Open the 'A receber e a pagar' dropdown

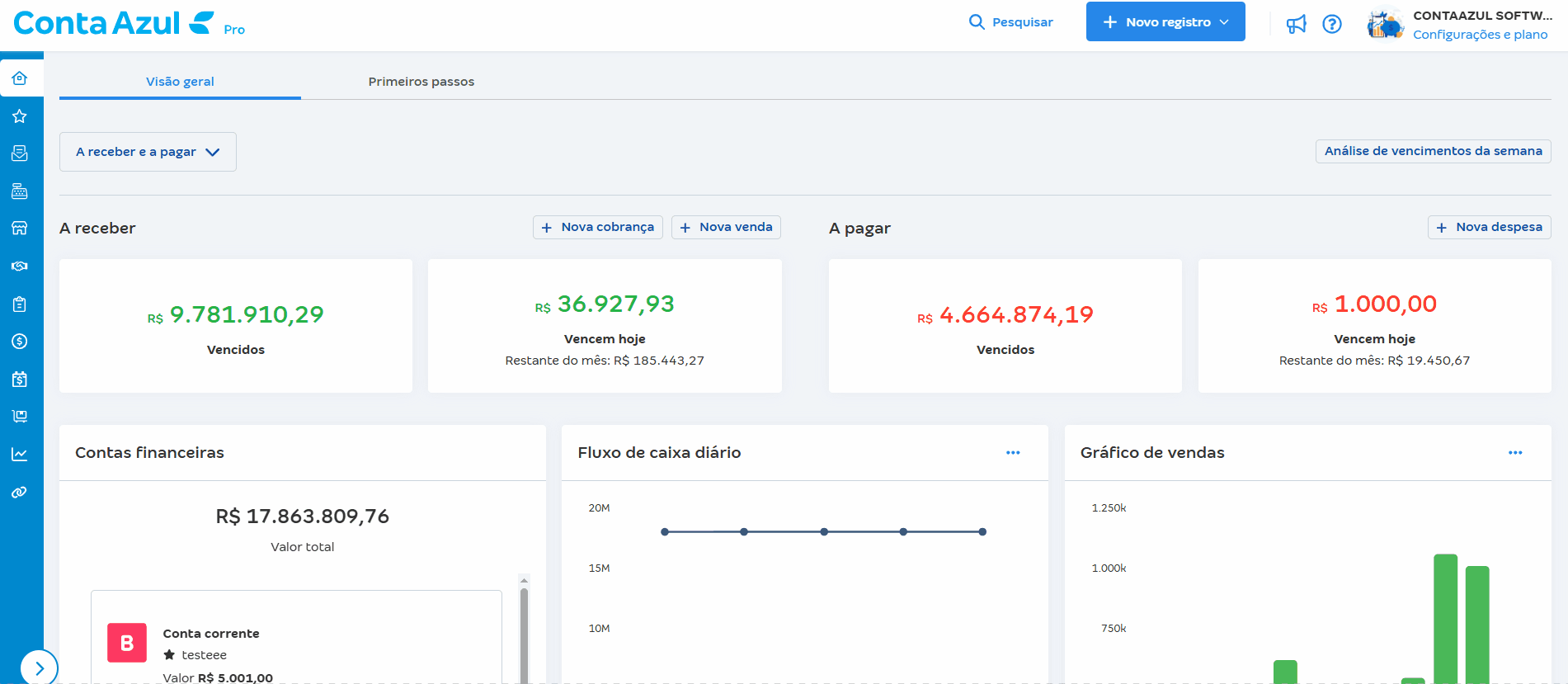148,152
